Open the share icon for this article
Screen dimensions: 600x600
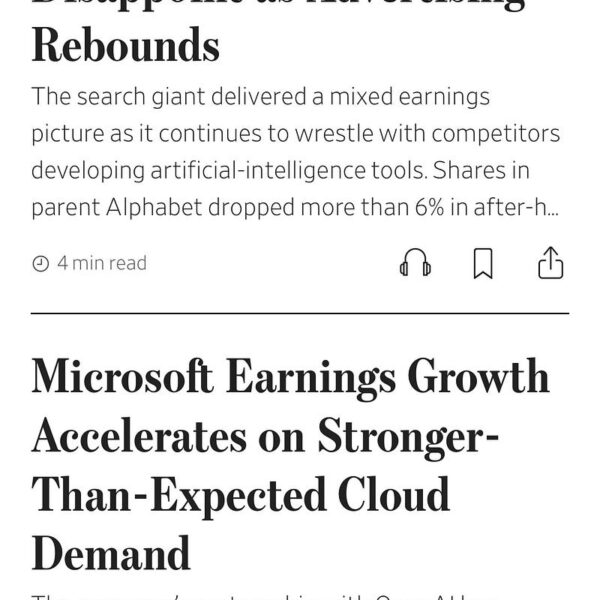tap(551, 262)
